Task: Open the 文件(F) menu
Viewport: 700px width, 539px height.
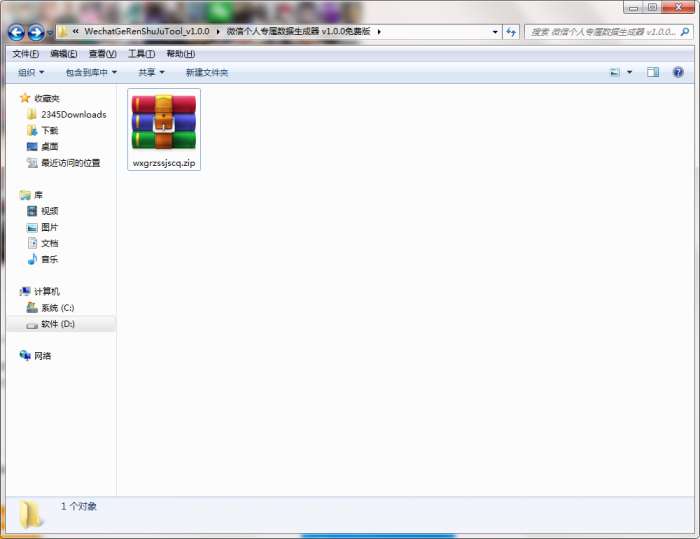Action: point(25,54)
